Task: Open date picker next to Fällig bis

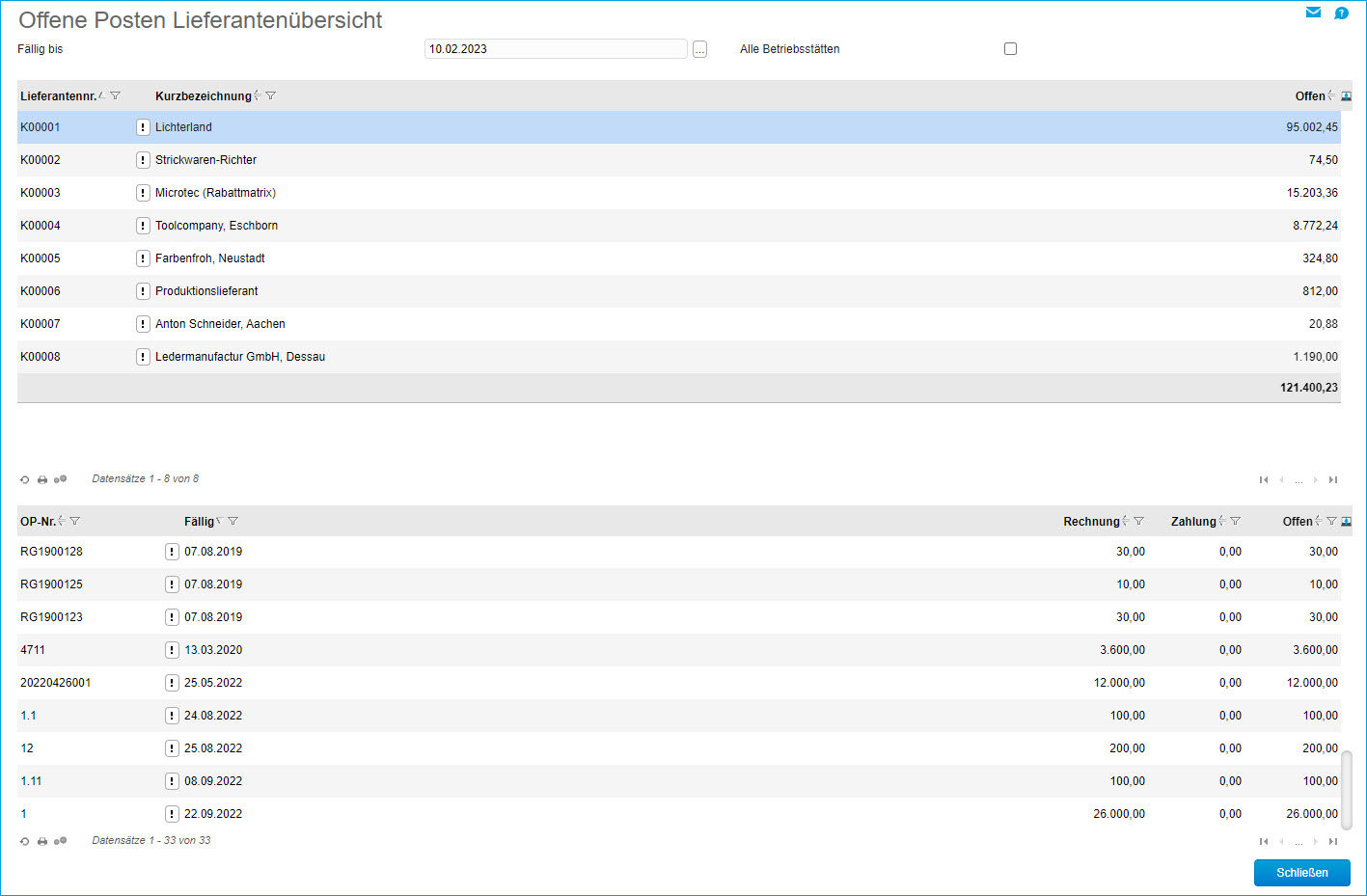Action: 699,49
